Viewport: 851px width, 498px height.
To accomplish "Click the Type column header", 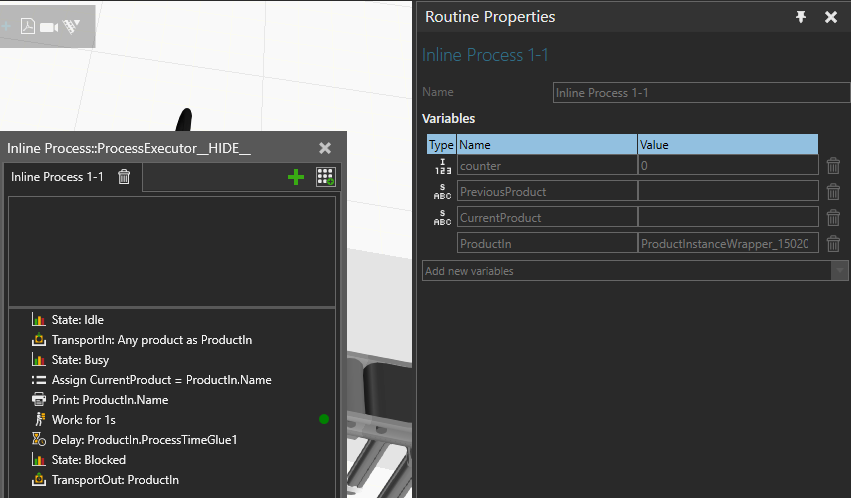I will point(441,145).
